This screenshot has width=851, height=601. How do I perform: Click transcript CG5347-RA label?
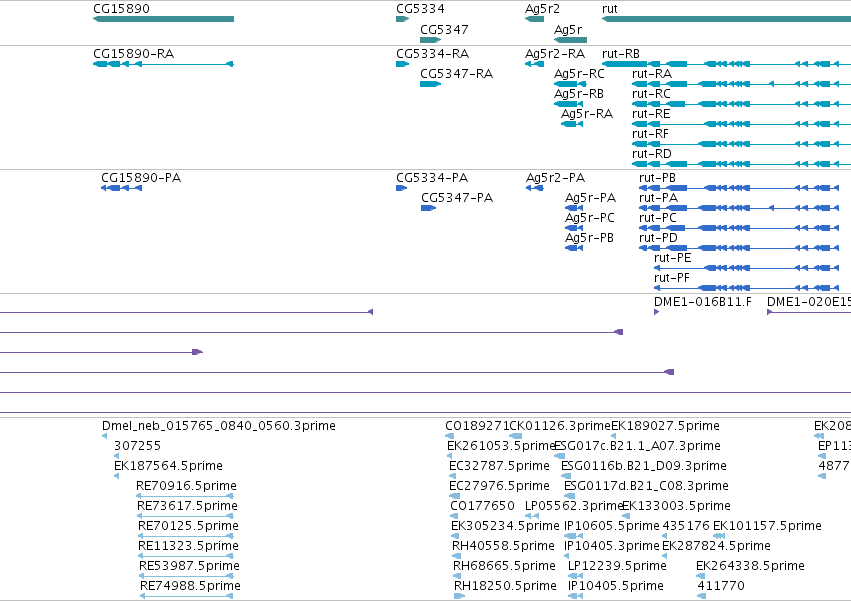[x=456, y=74]
